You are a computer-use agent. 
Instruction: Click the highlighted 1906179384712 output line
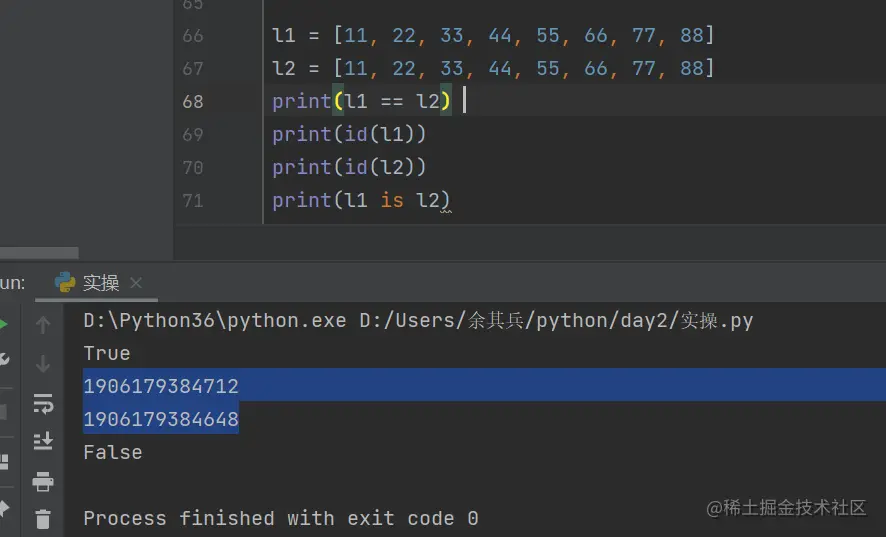[161, 386]
